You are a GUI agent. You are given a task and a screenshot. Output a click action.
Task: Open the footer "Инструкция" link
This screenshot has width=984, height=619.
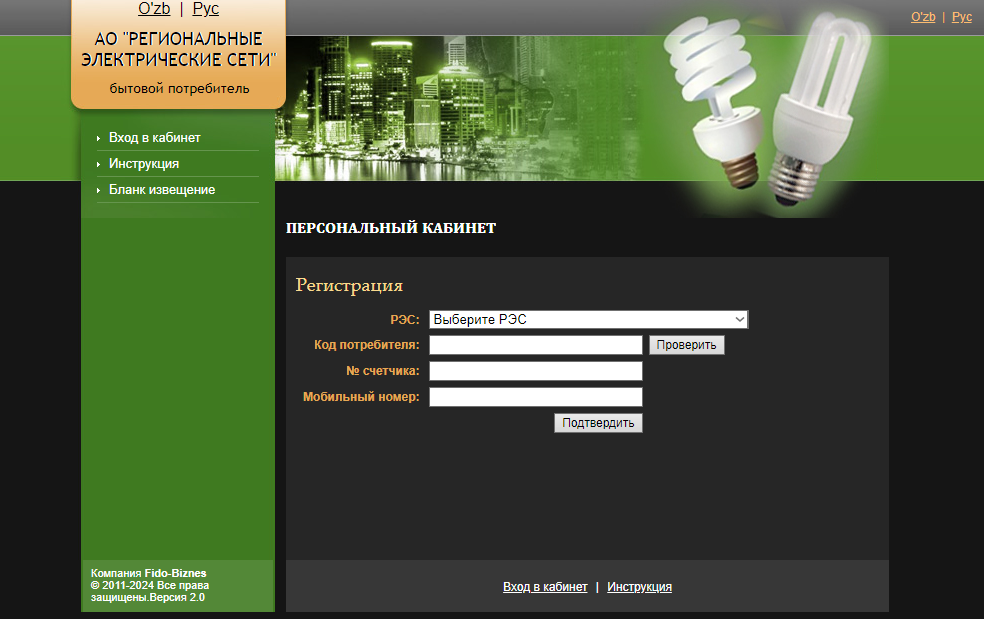639,587
